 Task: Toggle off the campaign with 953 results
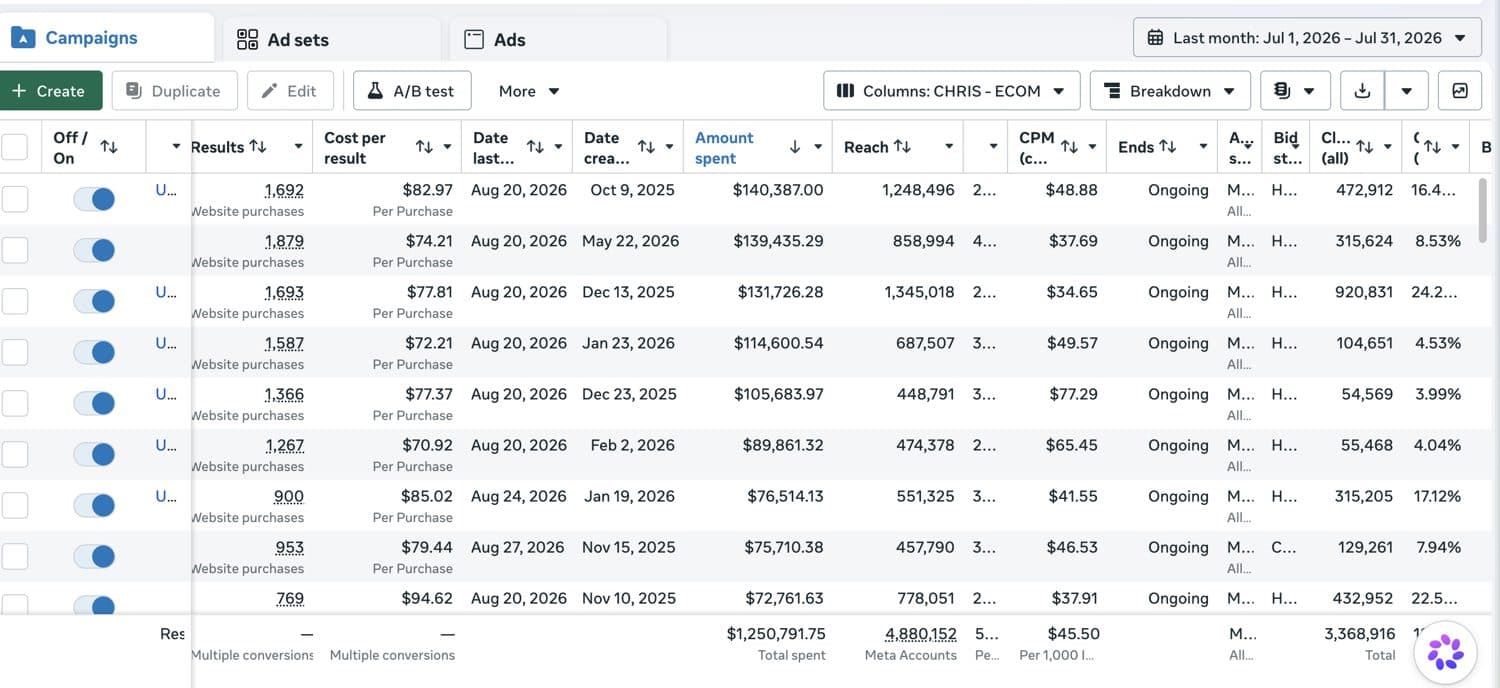pyautogui.click(x=94, y=556)
